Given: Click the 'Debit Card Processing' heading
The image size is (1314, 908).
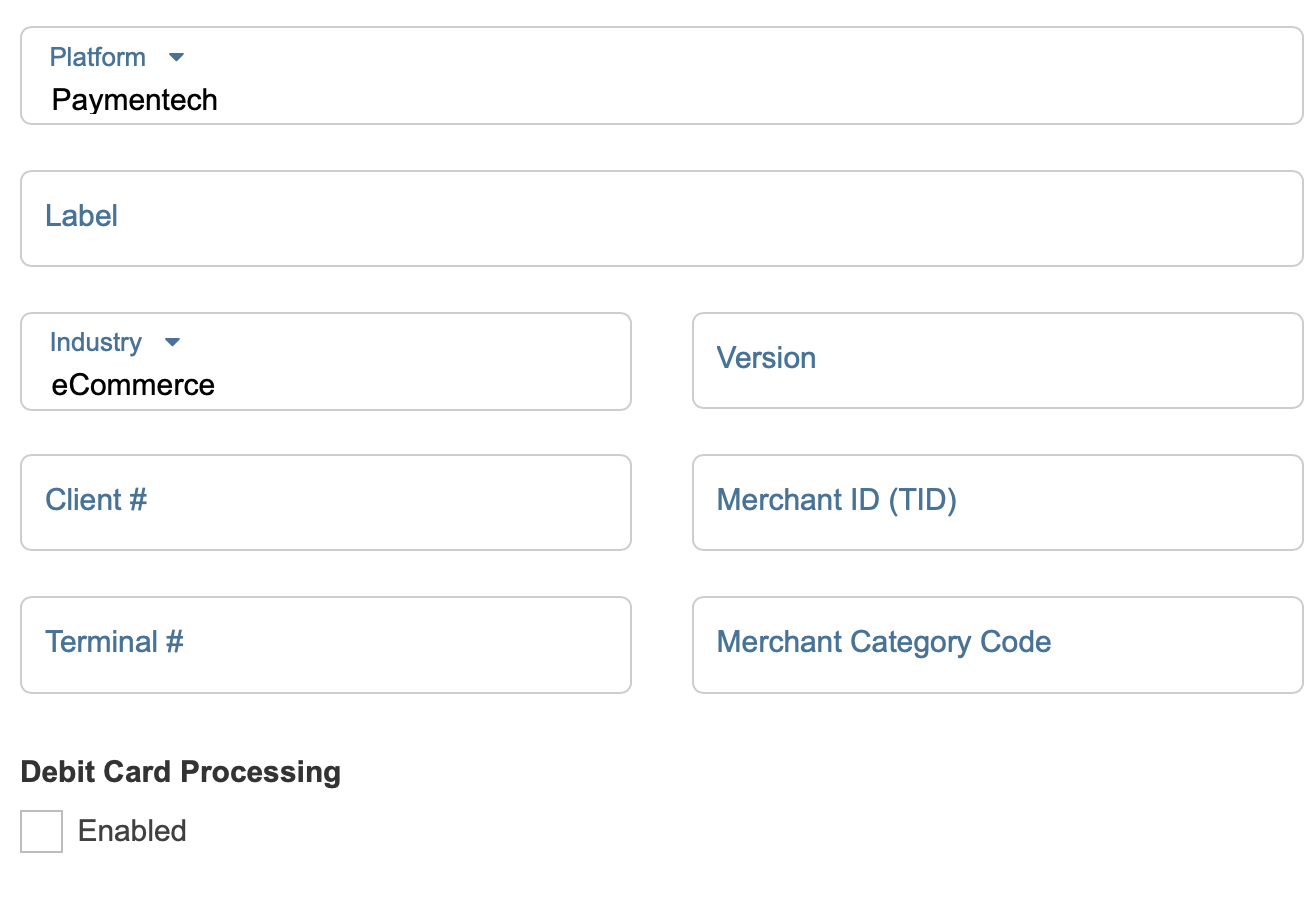Looking at the screenshot, I should [x=181, y=772].
